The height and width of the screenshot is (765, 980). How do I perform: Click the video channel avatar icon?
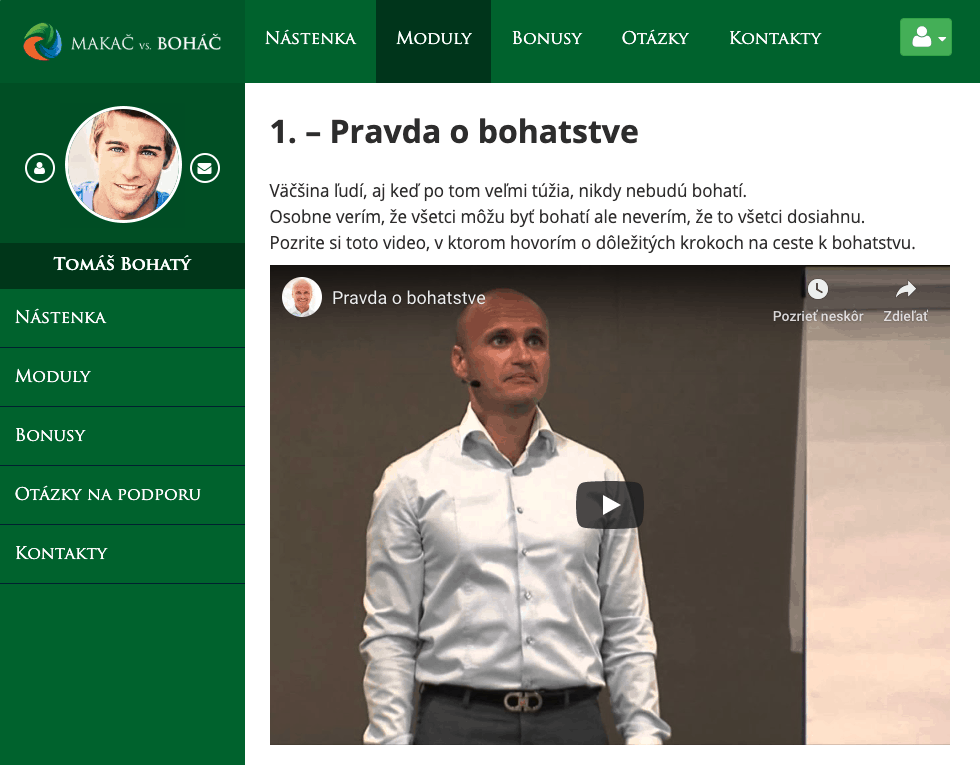click(x=302, y=298)
